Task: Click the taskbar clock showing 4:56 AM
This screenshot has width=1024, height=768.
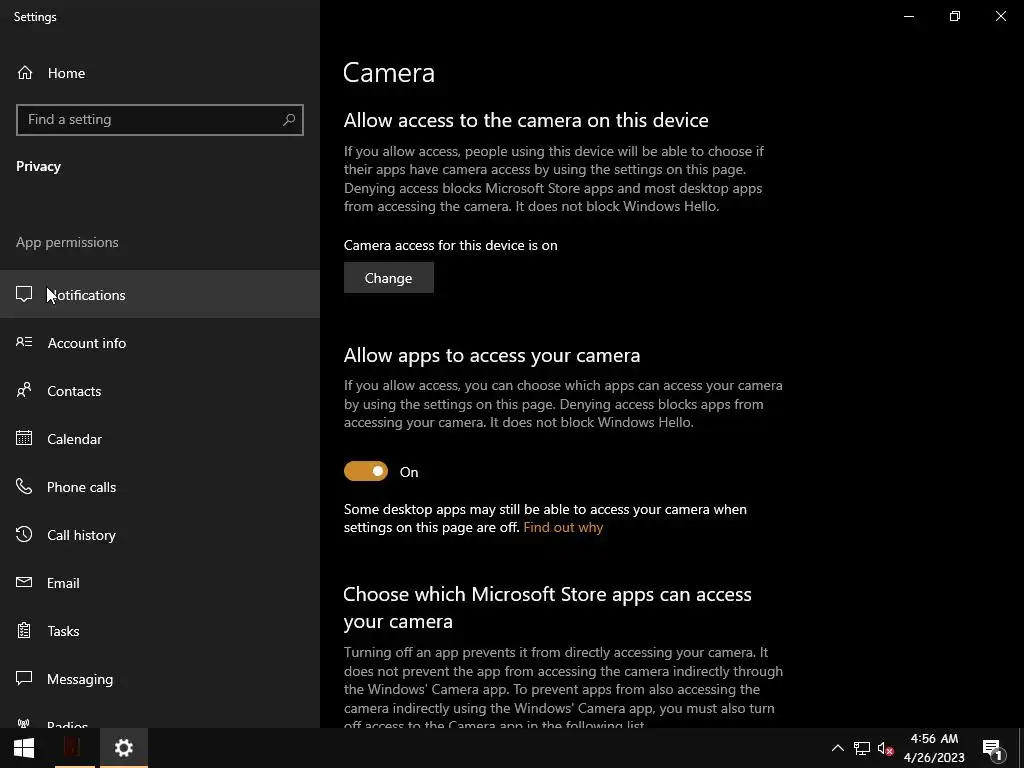Action: [934, 748]
